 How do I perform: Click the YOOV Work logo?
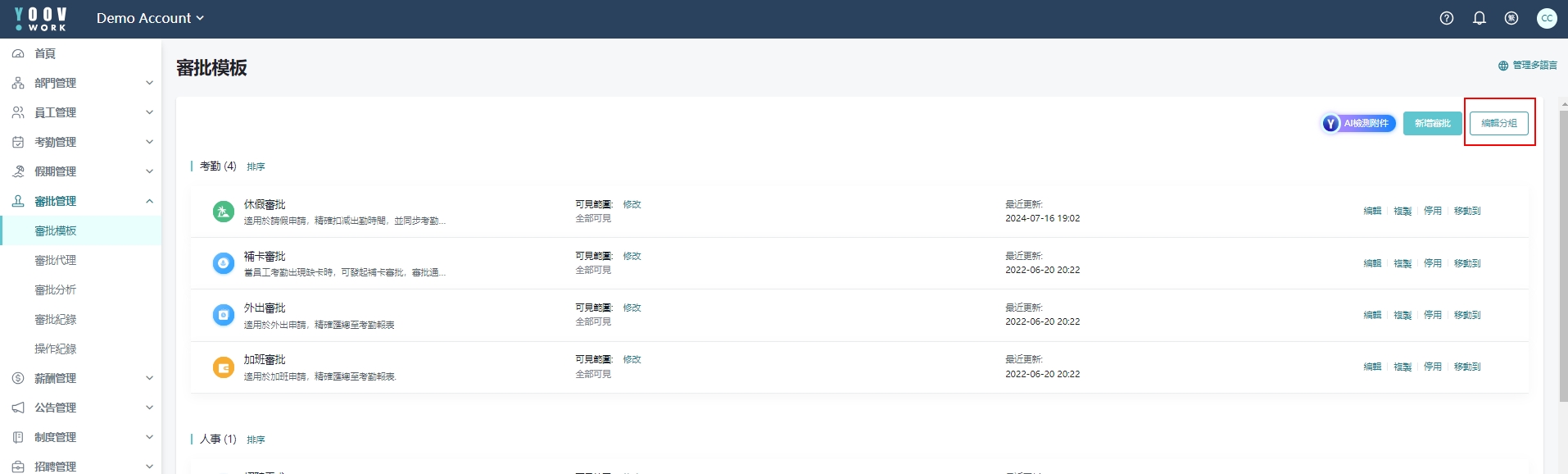(x=41, y=19)
